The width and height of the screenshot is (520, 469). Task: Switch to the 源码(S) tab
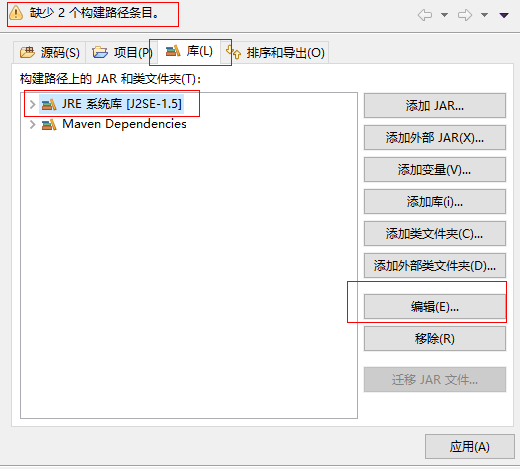[50, 52]
